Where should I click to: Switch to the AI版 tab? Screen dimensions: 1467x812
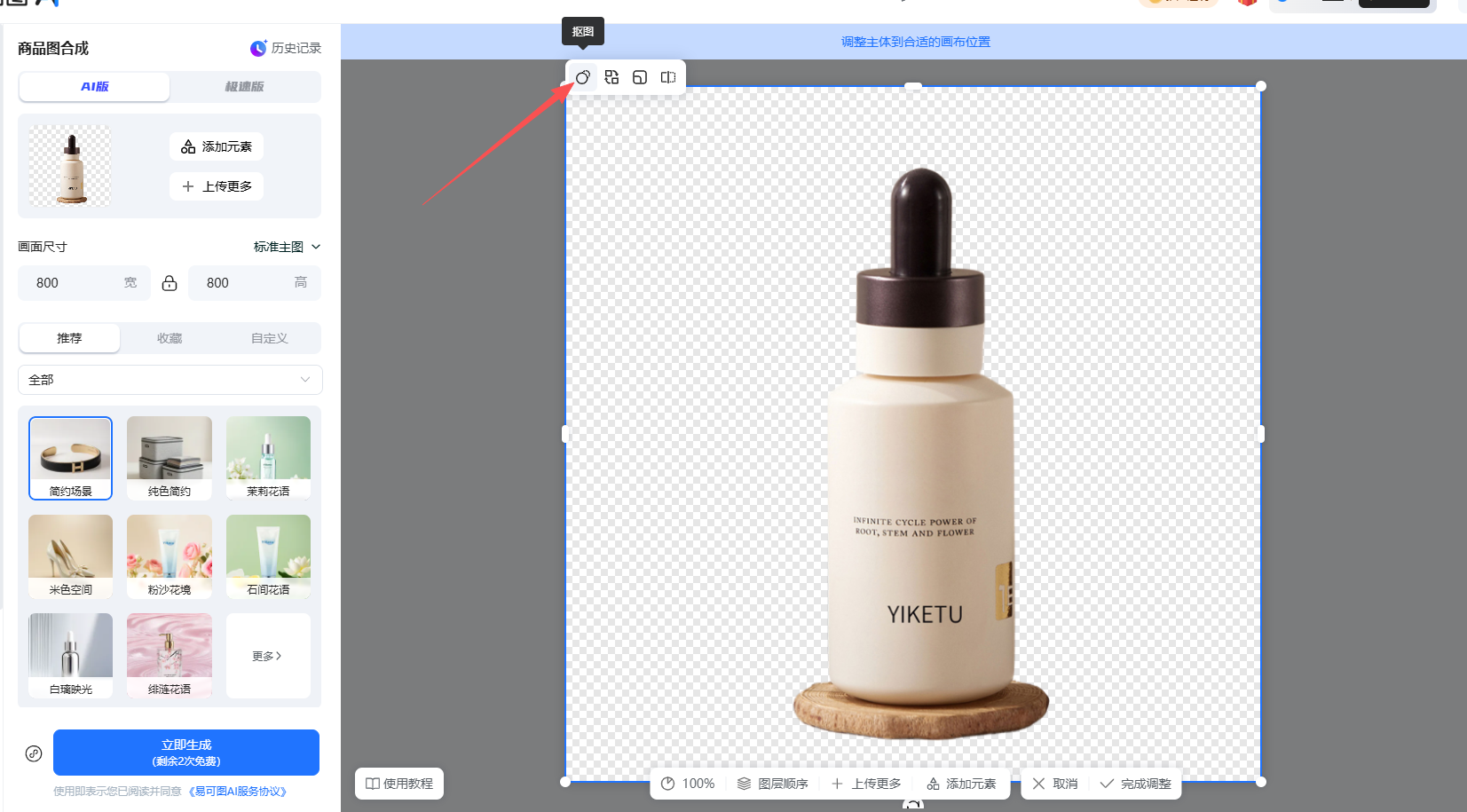[94, 87]
